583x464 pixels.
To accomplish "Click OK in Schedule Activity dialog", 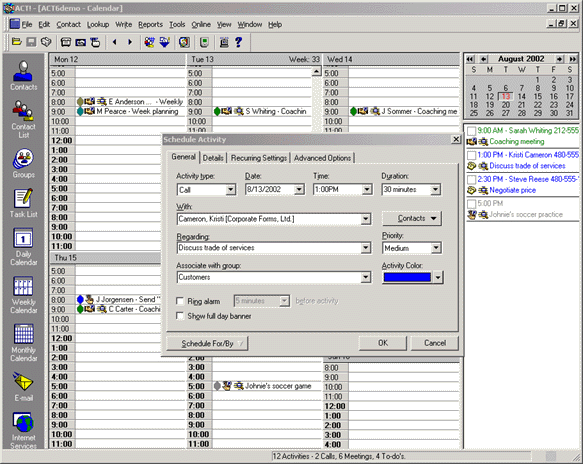I will click(383, 343).
